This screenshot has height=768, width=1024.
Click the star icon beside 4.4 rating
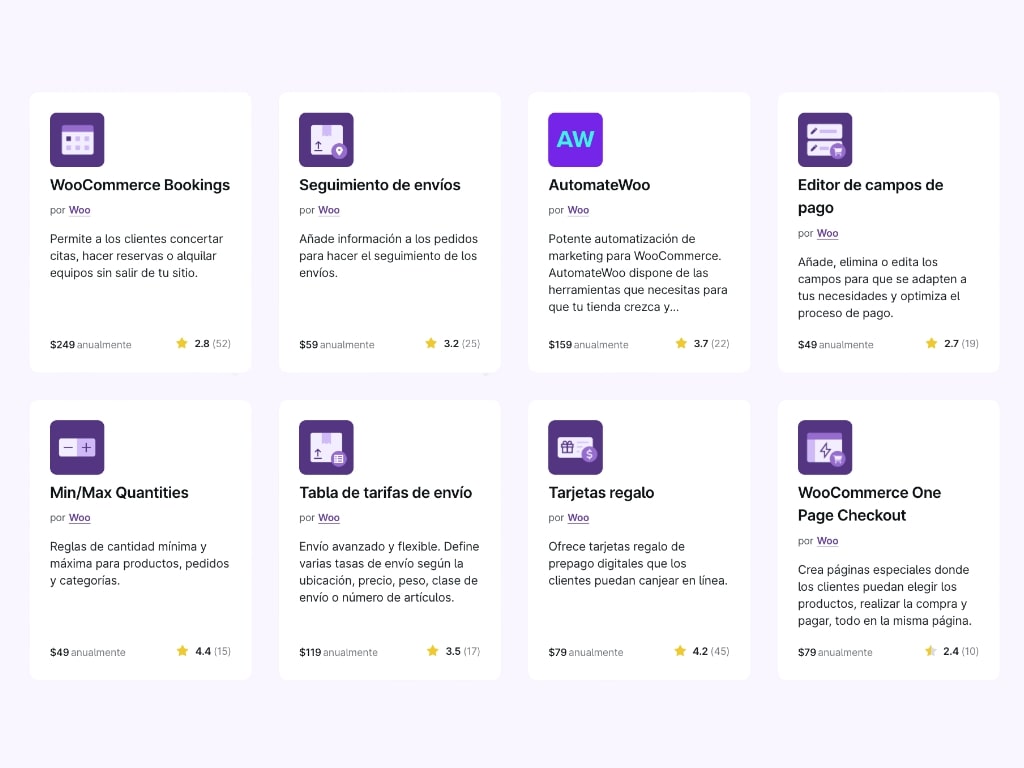[182, 651]
